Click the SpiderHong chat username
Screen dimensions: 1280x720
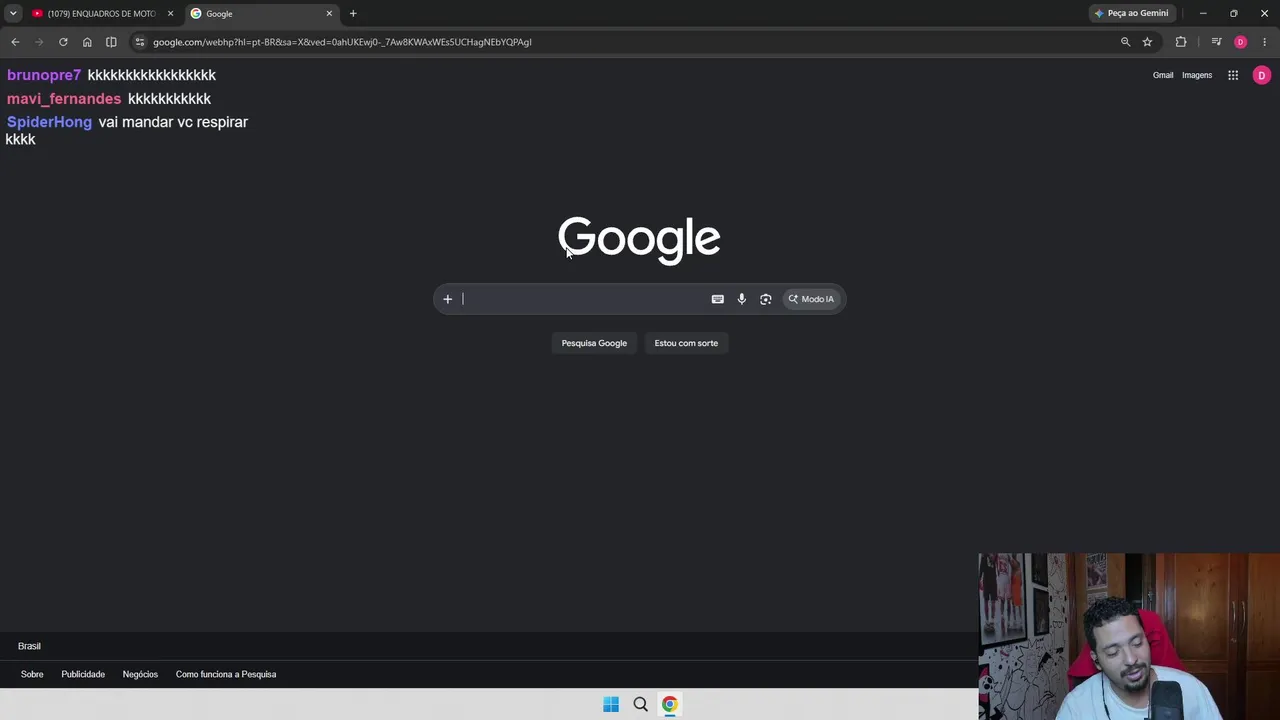point(49,122)
